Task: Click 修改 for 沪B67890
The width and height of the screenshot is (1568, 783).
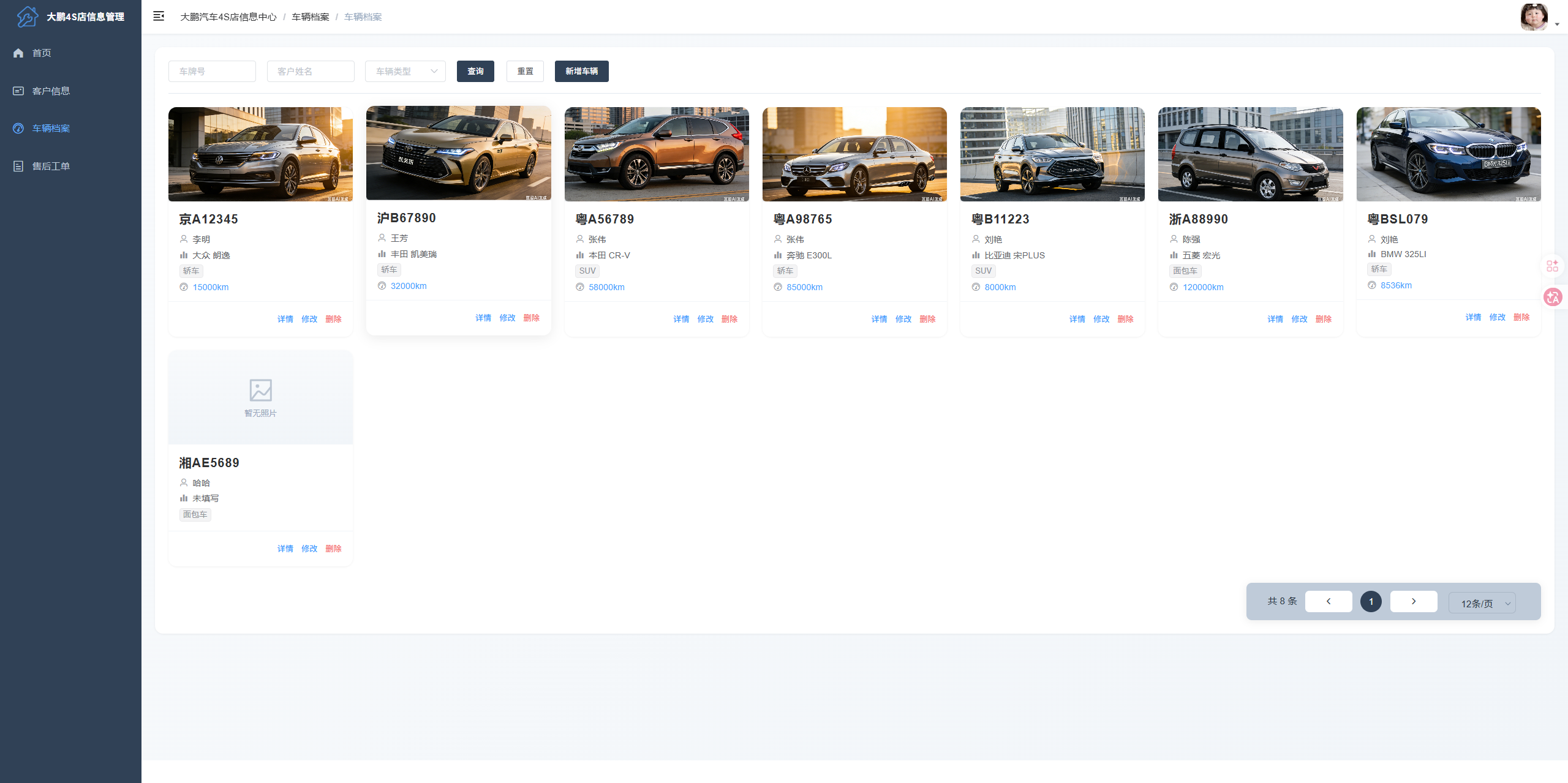Action: tap(507, 318)
